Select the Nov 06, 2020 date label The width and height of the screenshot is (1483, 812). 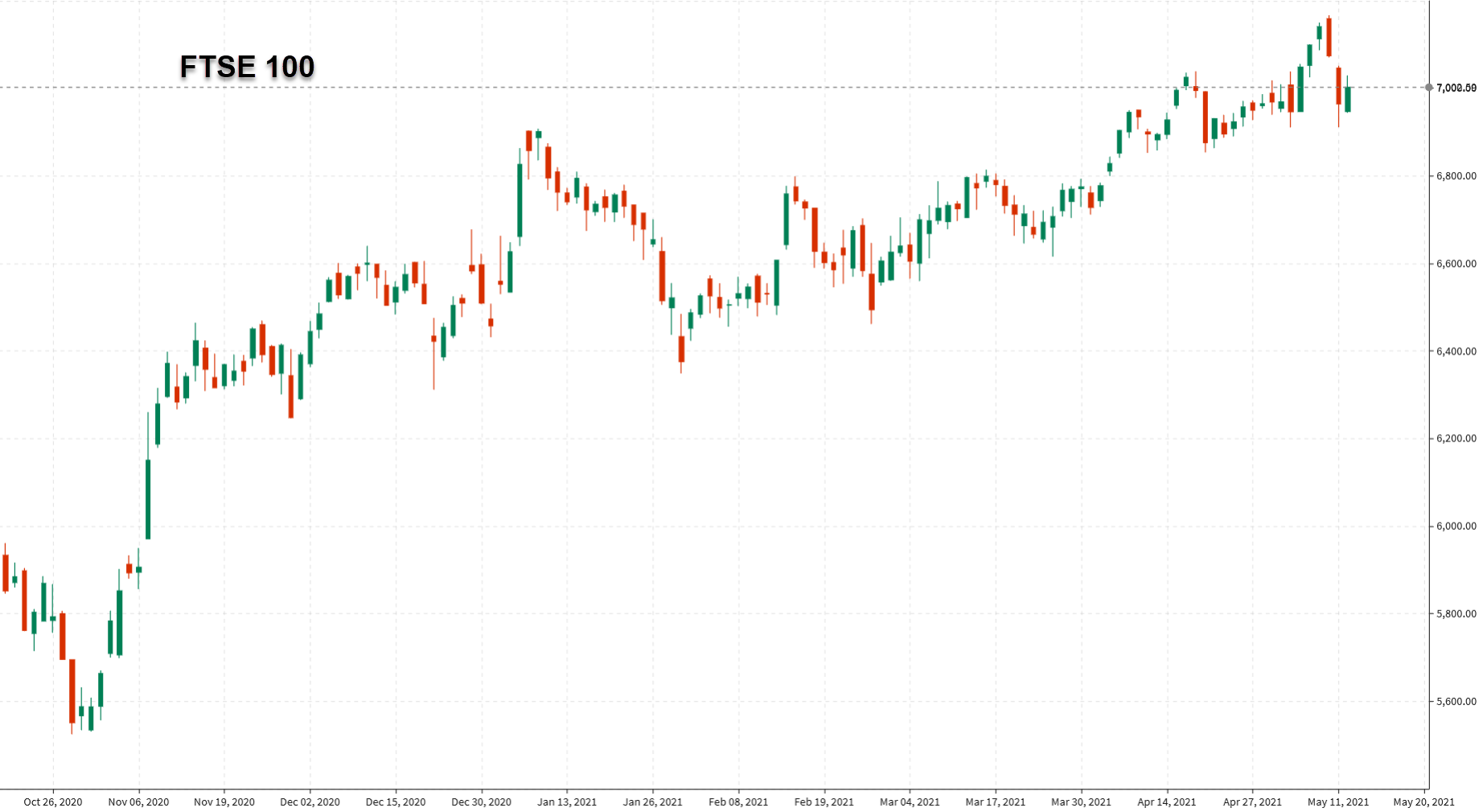click(138, 802)
